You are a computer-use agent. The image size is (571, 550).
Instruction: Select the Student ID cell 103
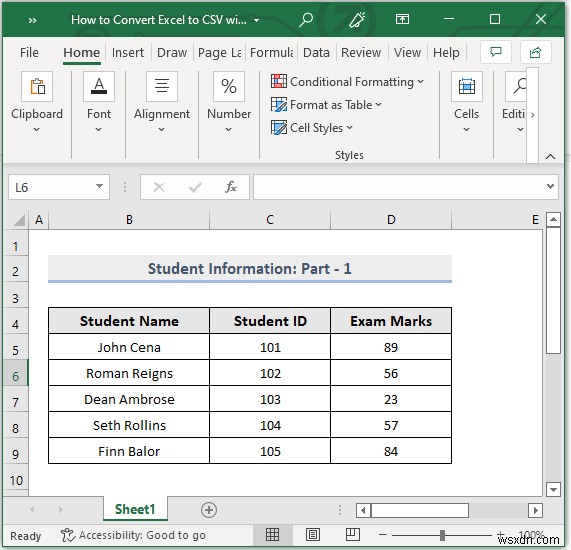pos(270,400)
